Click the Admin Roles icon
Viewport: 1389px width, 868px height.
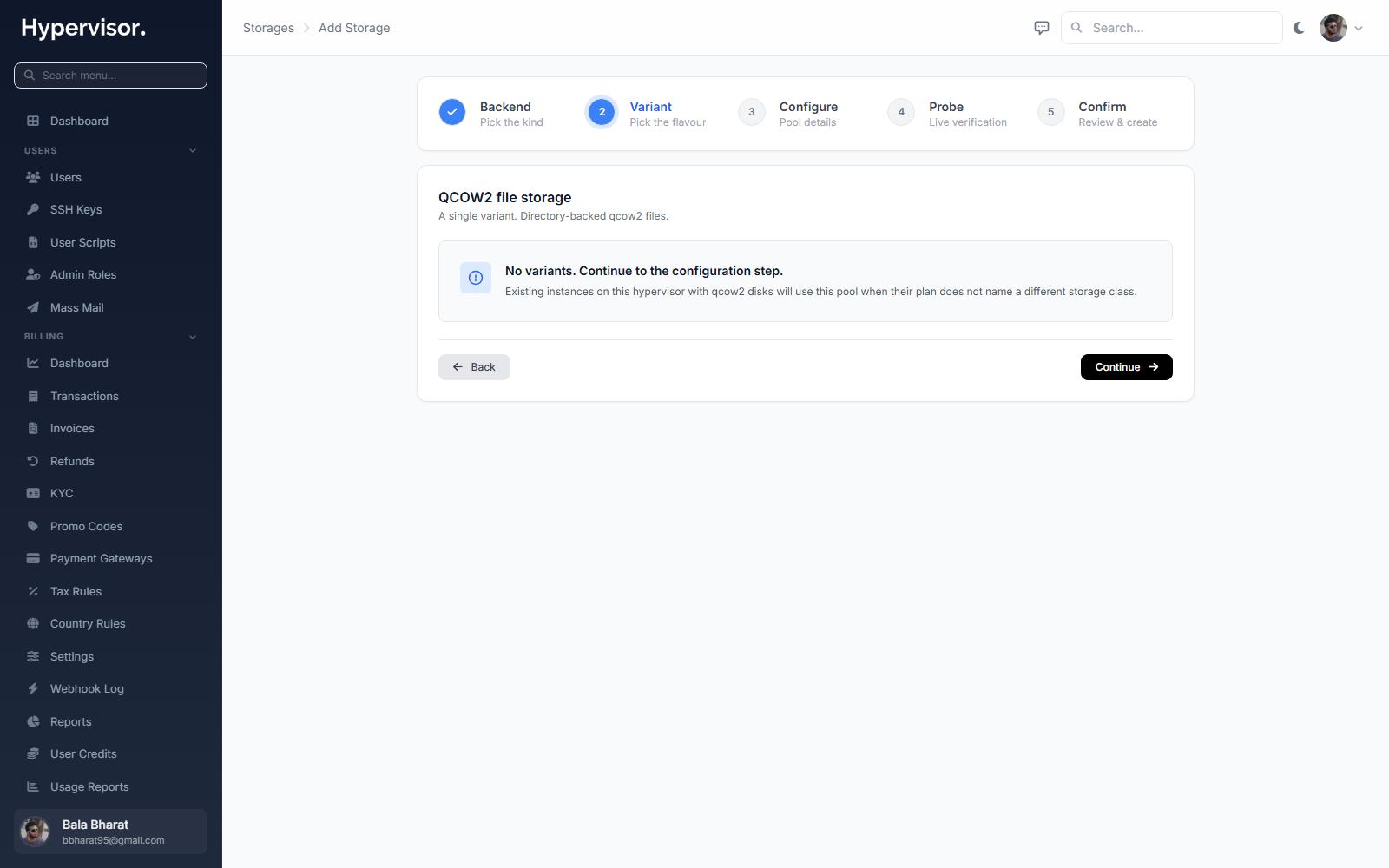point(33,274)
